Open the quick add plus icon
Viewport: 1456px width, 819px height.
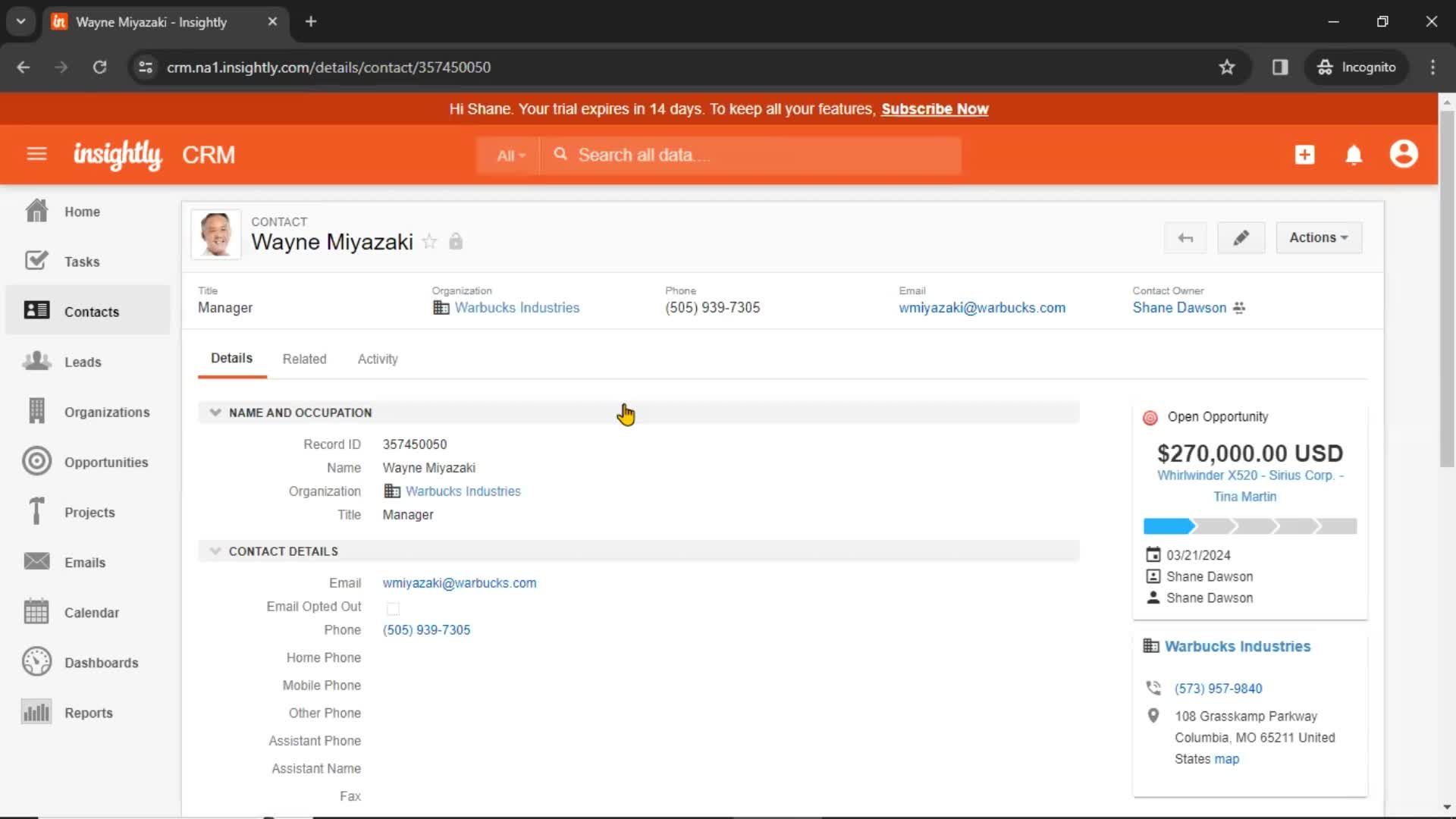pyautogui.click(x=1304, y=155)
